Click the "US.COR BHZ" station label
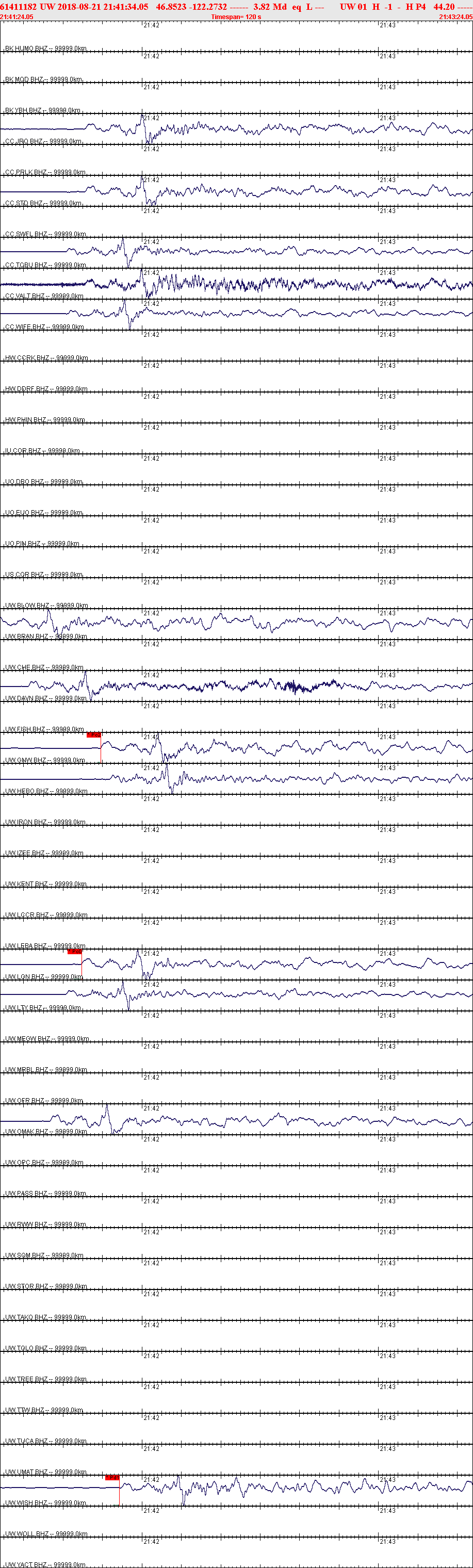This screenshot has height=1568, width=473. click(x=24, y=575)
